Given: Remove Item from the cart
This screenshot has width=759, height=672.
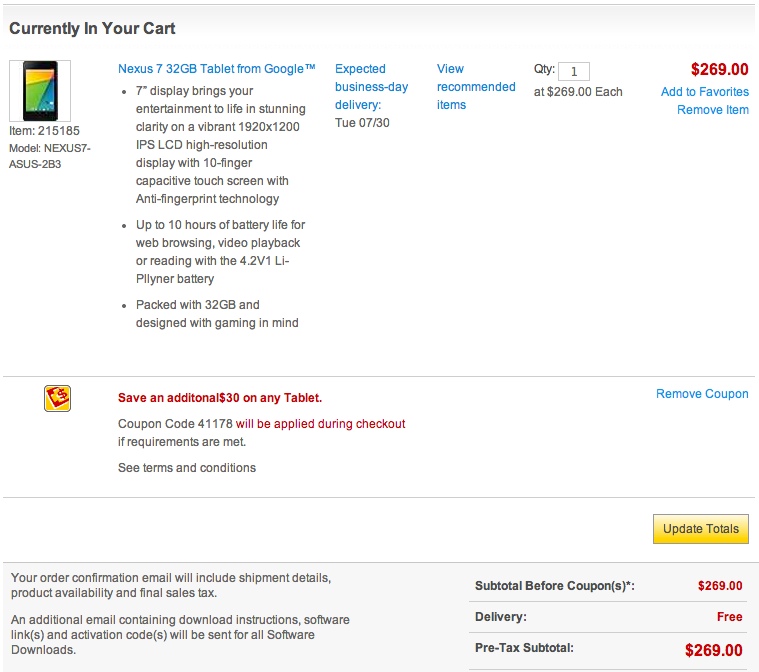Looking at the screenshot, I should click(x=712, y=110).
